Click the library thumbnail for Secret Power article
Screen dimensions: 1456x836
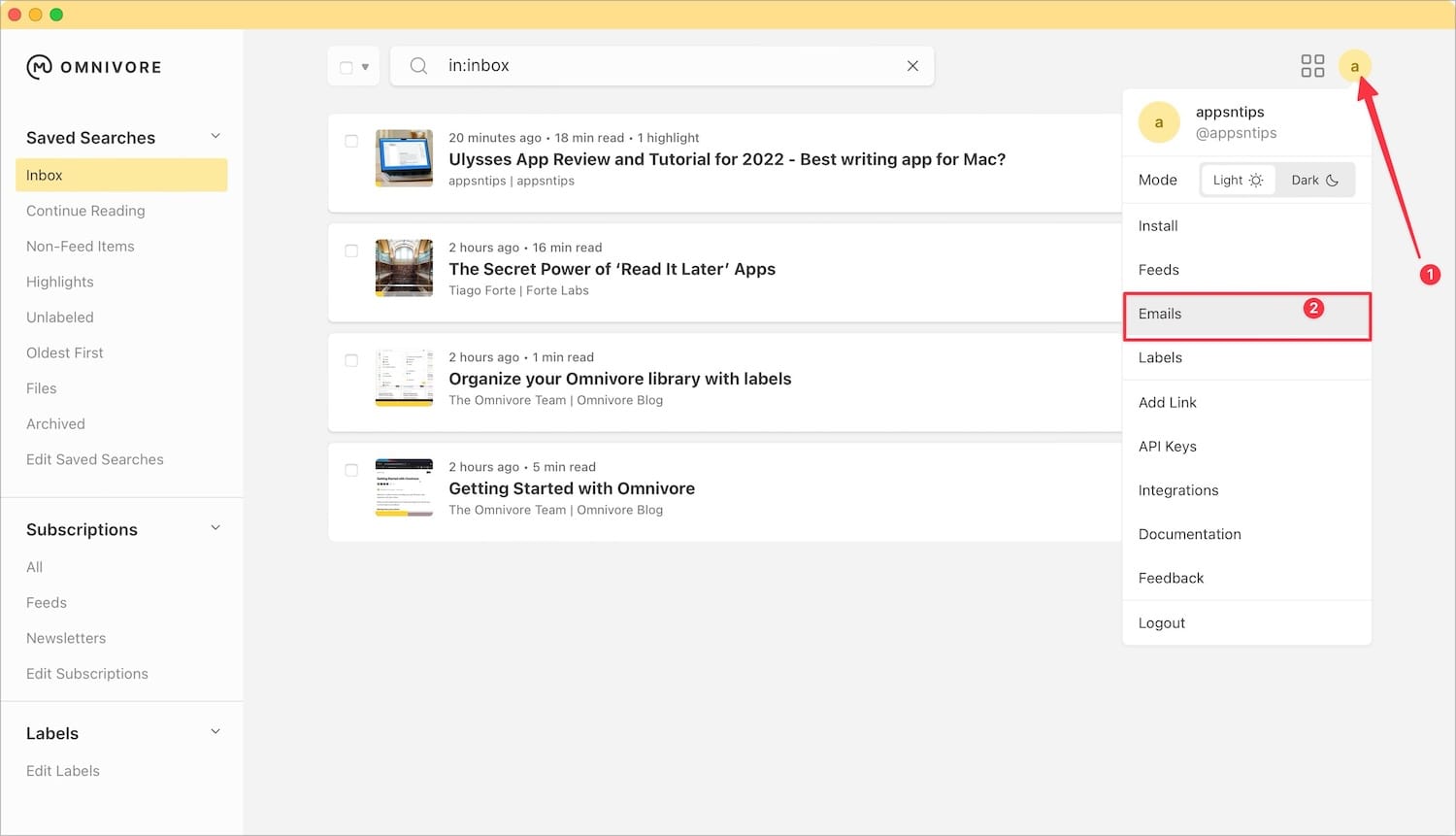click(x=404, y=268)
